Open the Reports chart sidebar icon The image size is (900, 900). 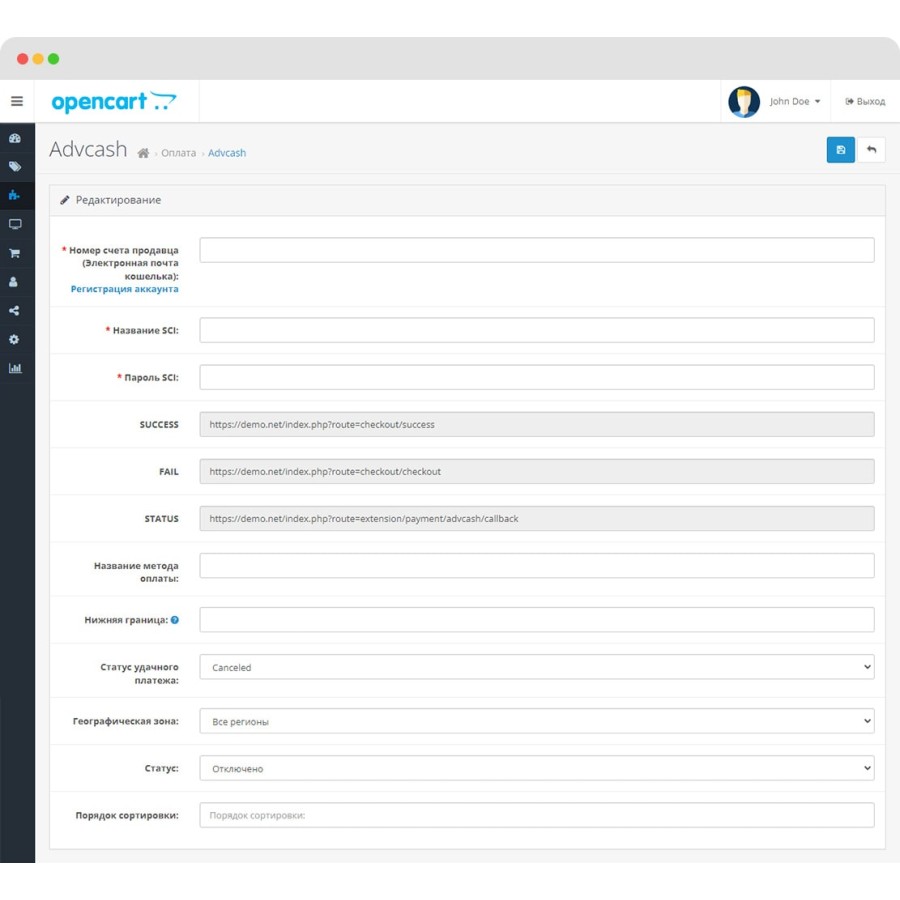15,368
